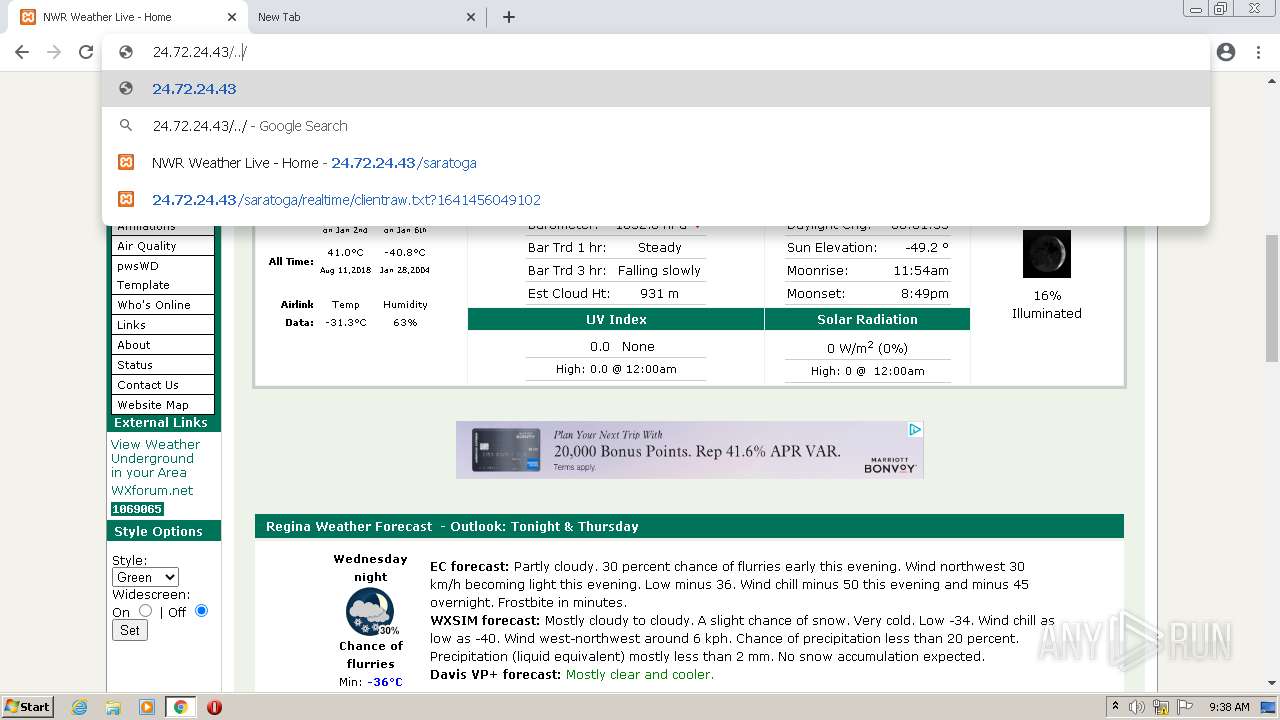The height and width of the screenshot is (720, 1280).
Task: Open the About page
Action: coord(163,345)
